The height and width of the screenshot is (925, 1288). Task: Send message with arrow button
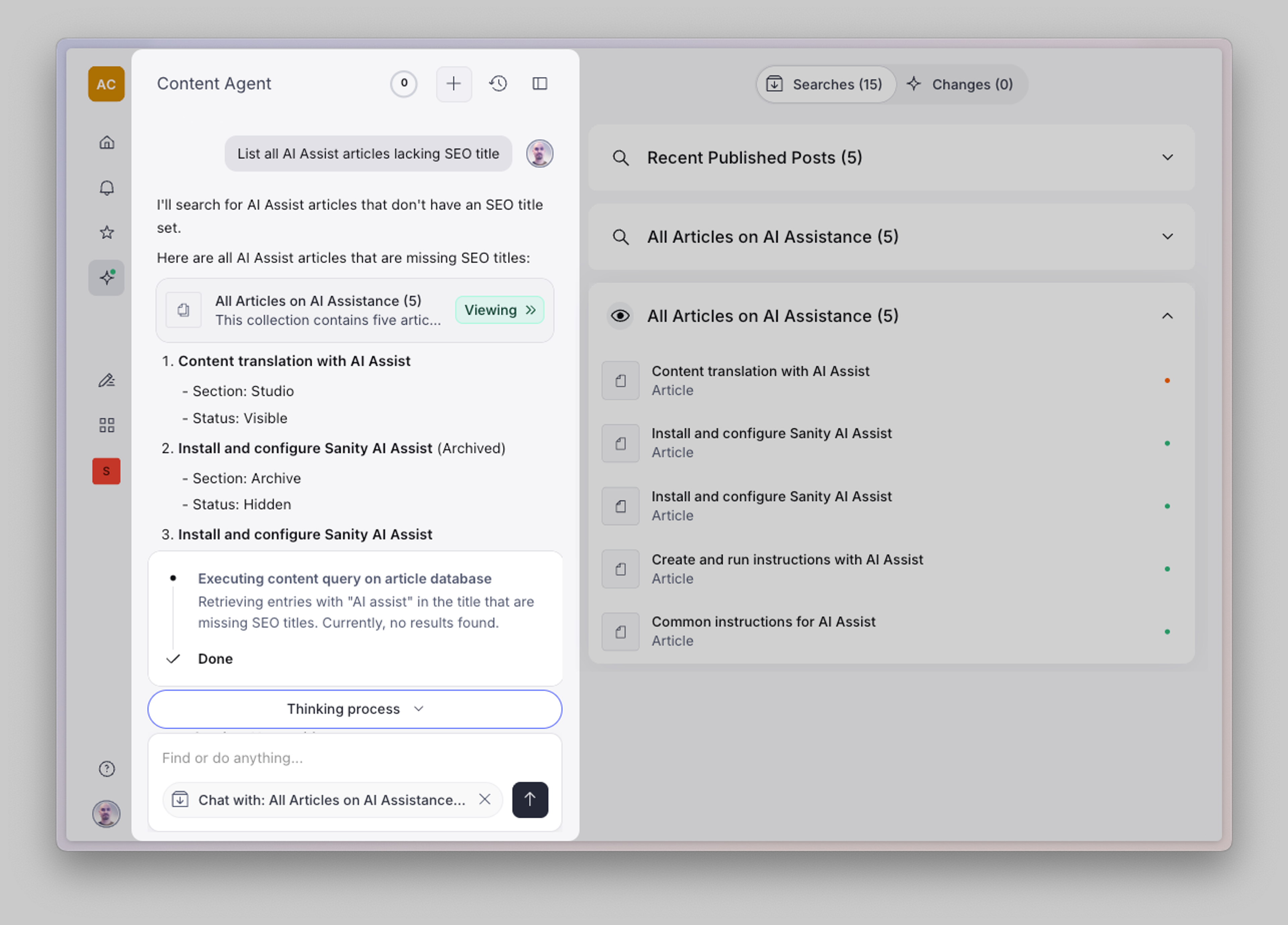530,800
